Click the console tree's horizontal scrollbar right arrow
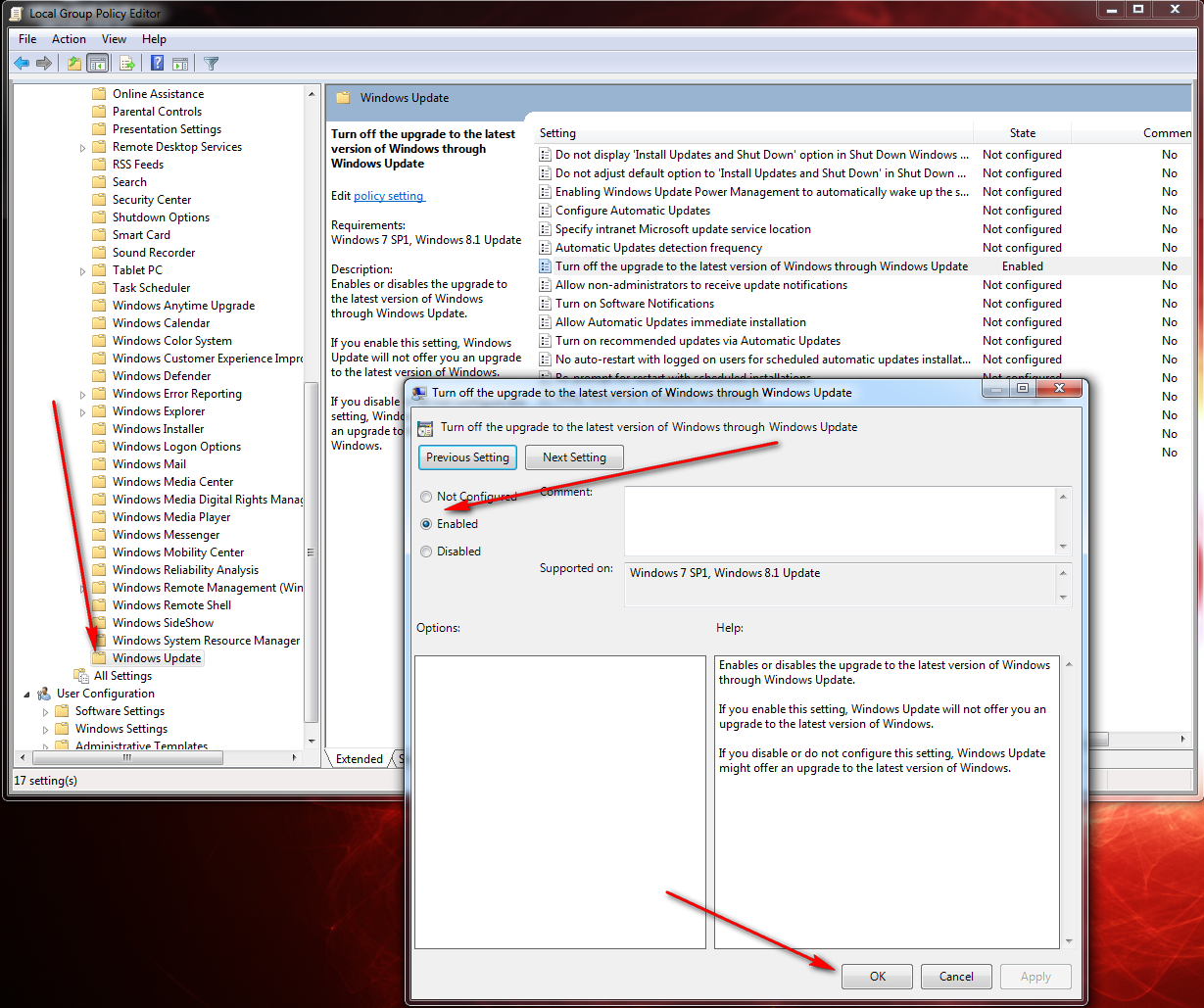 (x=295, y=758)
